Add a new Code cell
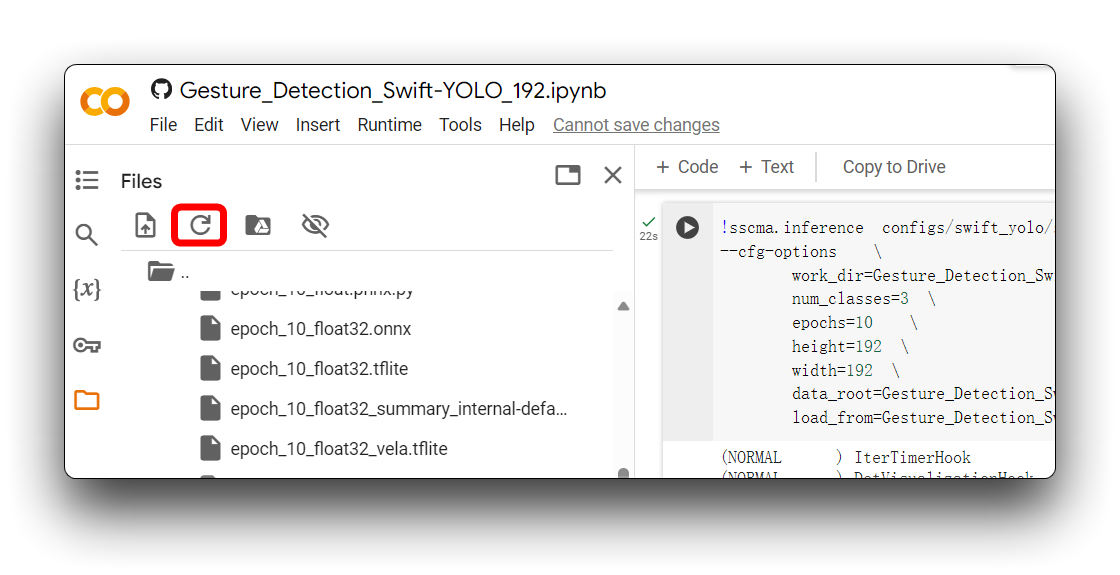Viewport: 1120px width, 575px height. click(x=687, y=166)
